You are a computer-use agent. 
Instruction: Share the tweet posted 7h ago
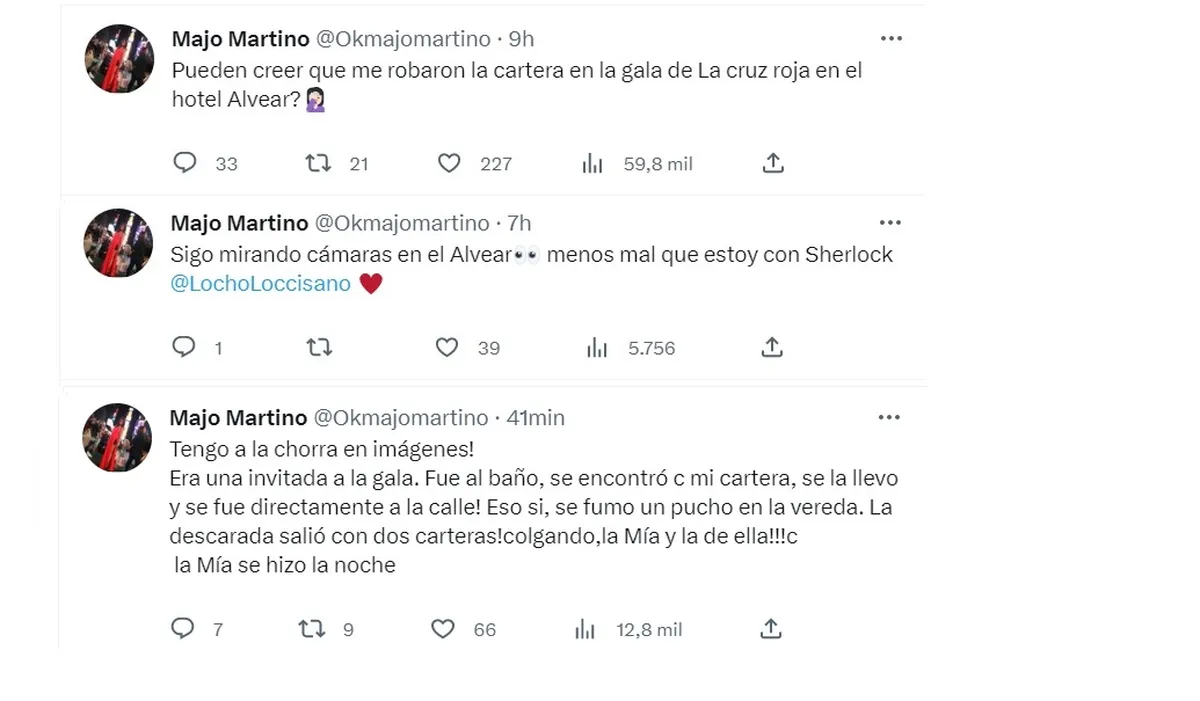771,347
